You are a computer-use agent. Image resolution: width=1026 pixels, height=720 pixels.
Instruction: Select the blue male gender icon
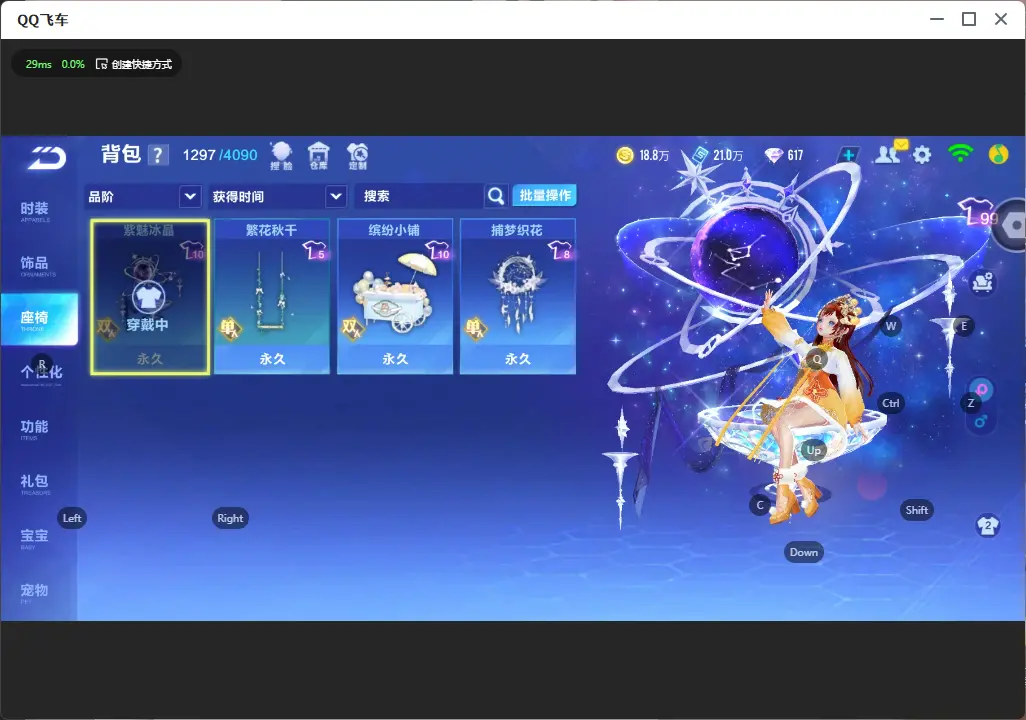point(981,421)
